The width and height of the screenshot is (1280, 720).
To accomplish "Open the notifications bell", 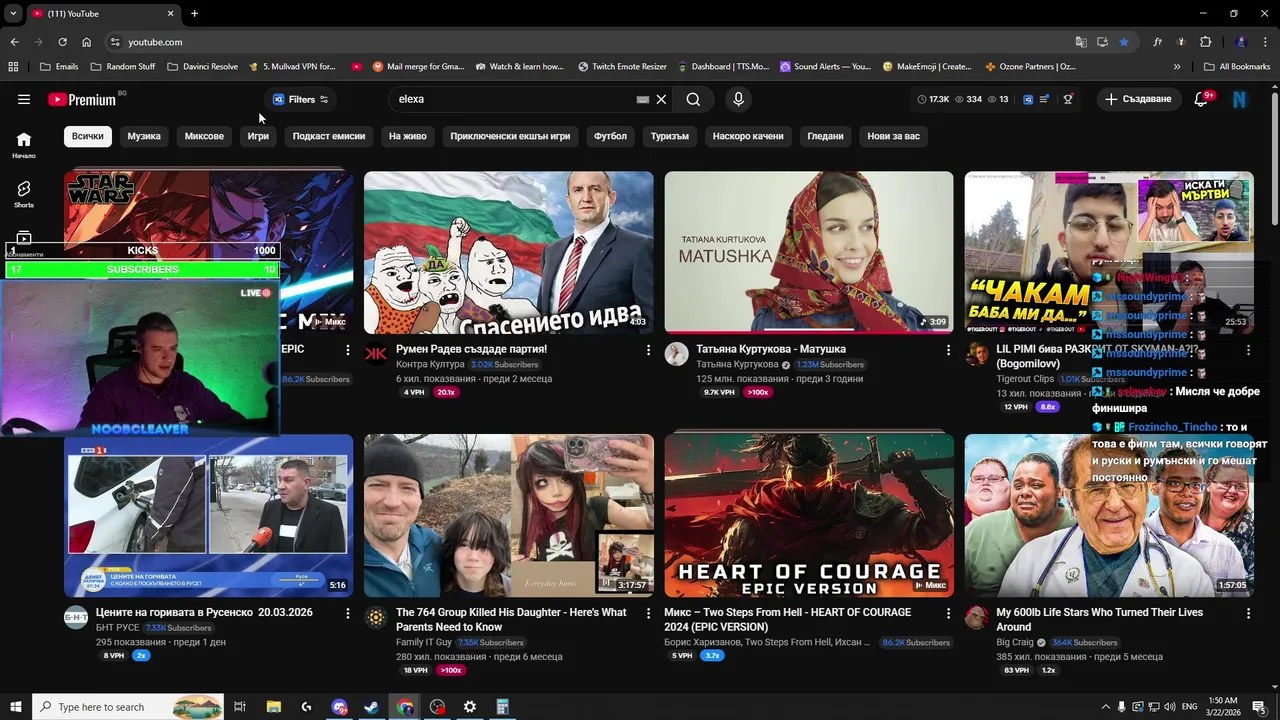I will point(1202,99).
